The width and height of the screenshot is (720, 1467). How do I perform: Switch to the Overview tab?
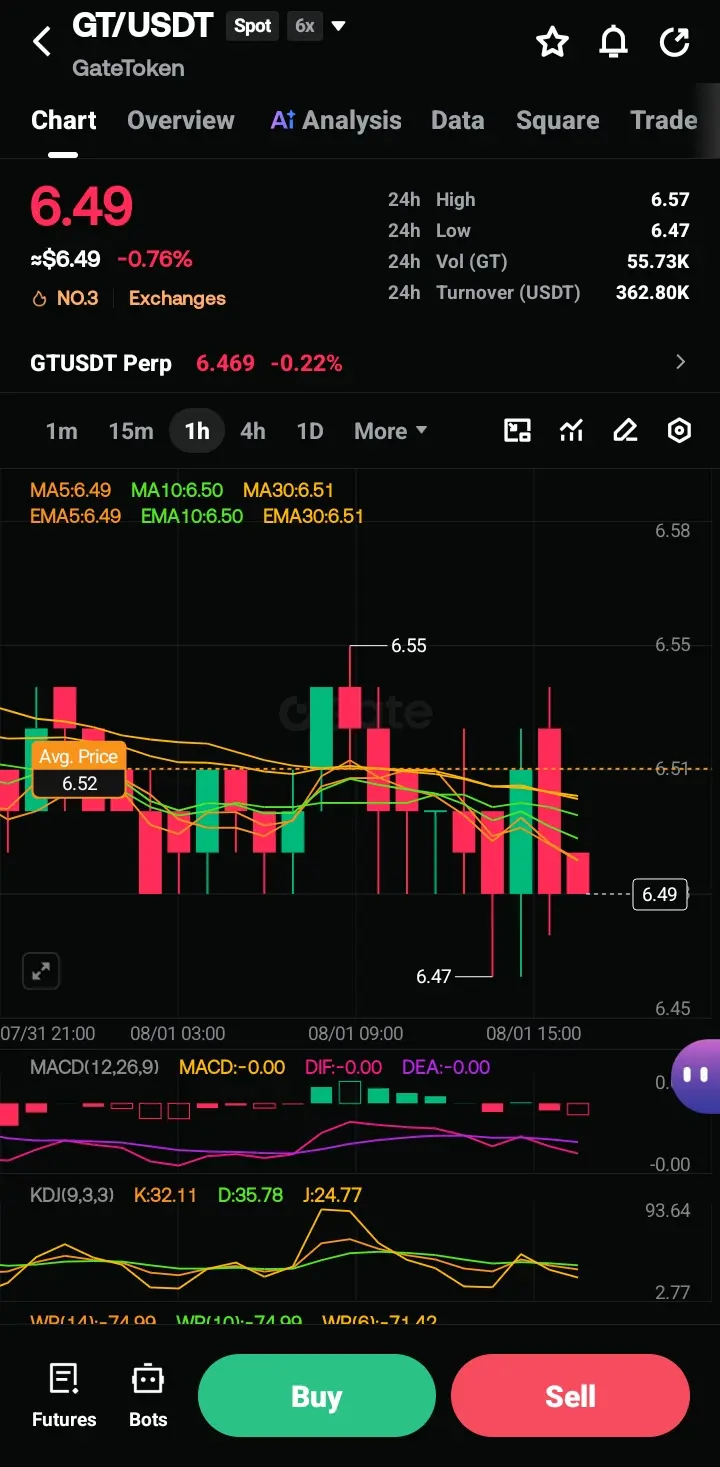point(181,120)
